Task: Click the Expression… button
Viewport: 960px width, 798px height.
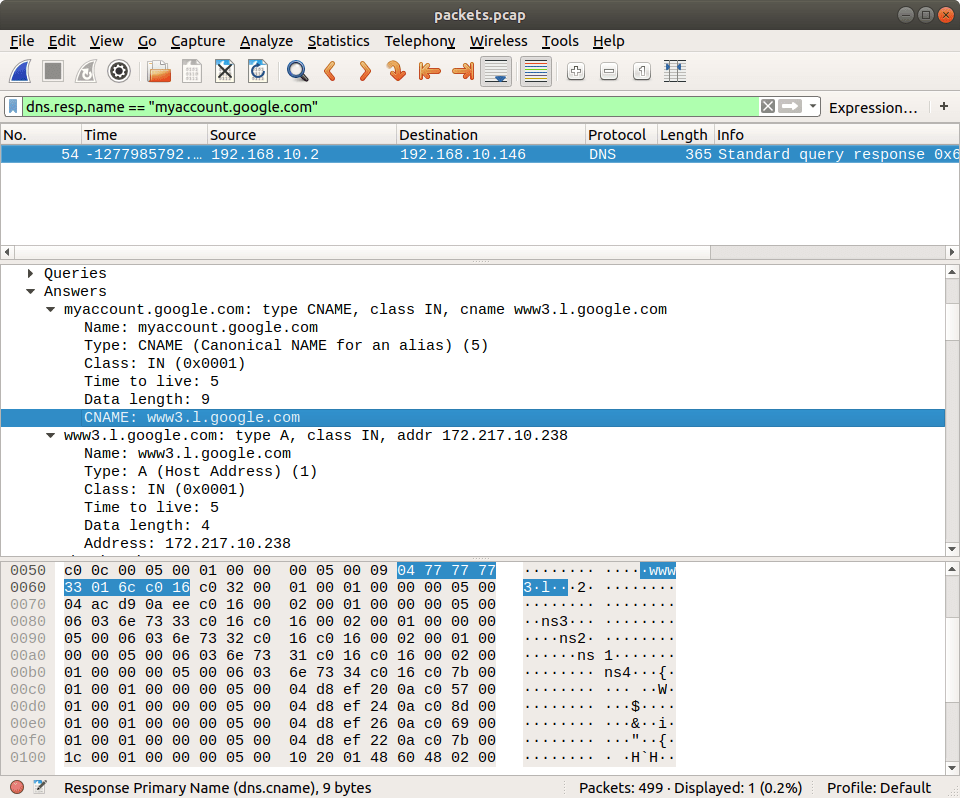Action: [x=872, y=107]
